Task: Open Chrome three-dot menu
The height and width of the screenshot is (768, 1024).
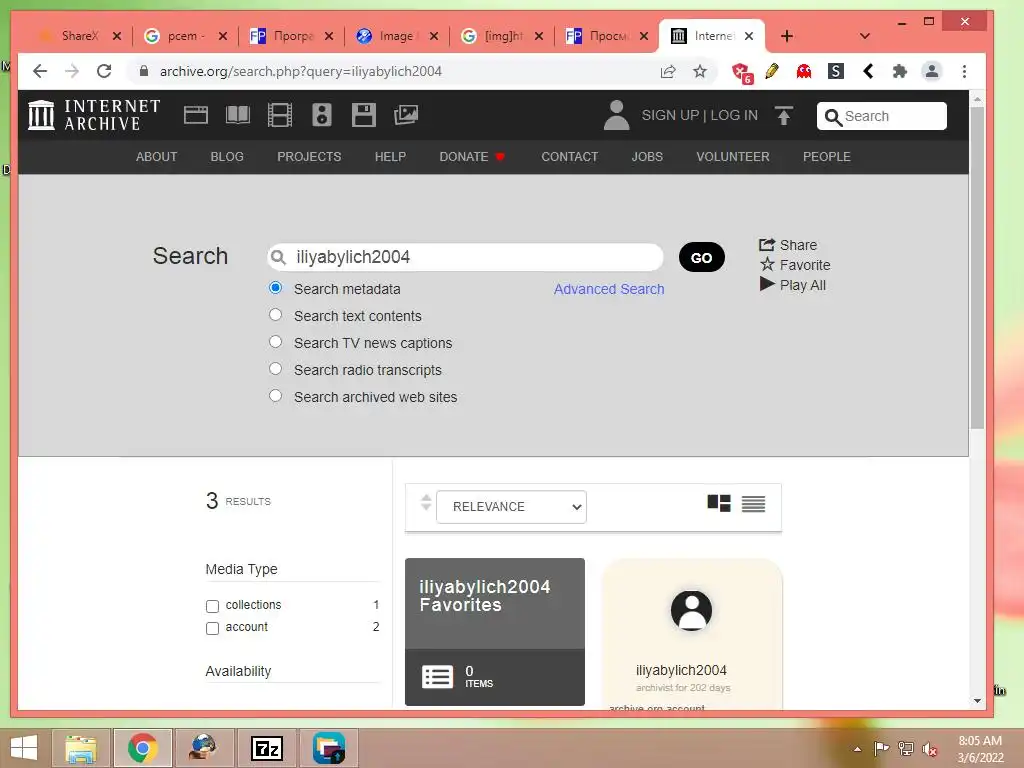Action: pyautogui.click(x=964, y=71)
